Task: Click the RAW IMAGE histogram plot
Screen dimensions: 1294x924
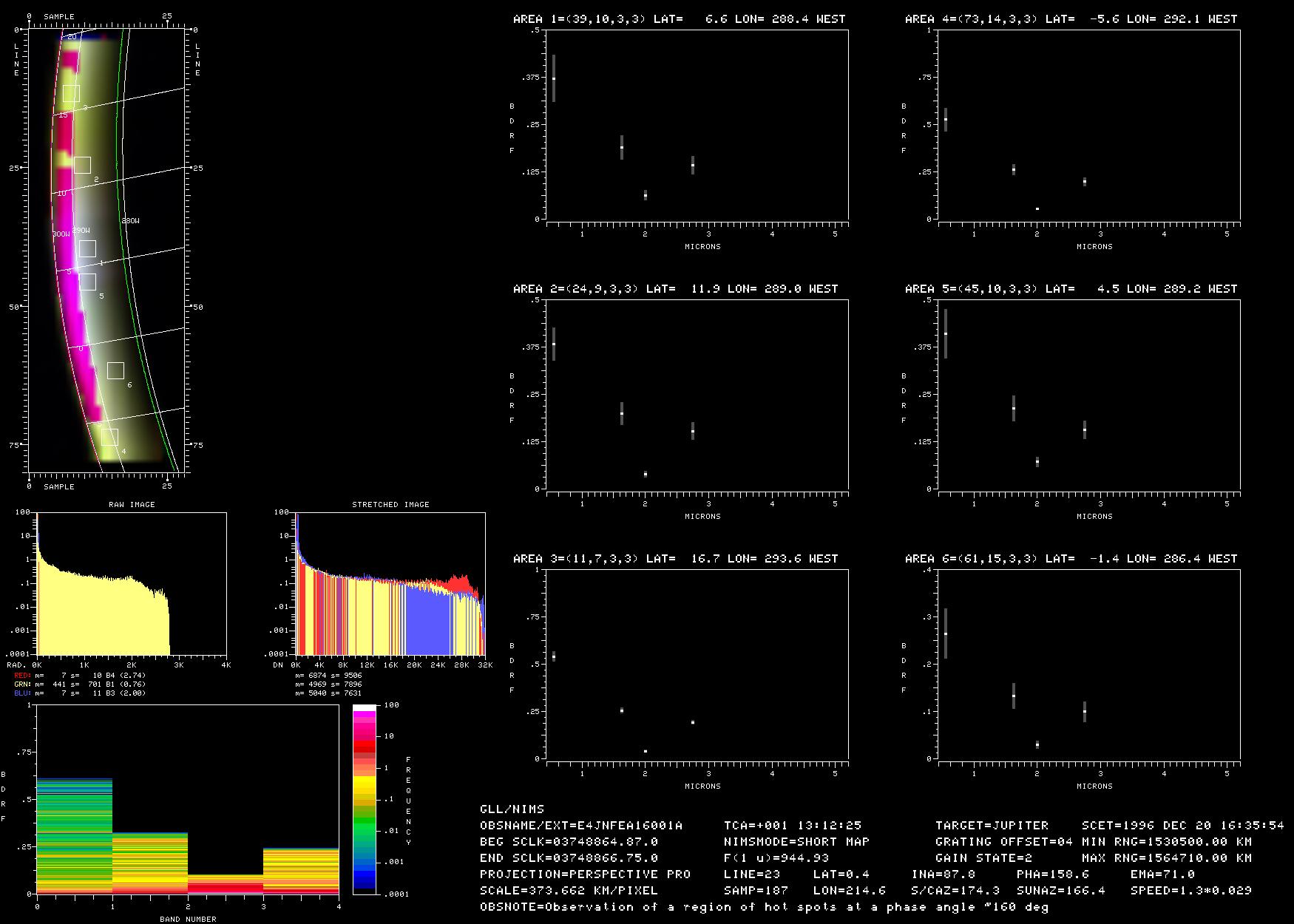Action: click(x=132, y=583)
